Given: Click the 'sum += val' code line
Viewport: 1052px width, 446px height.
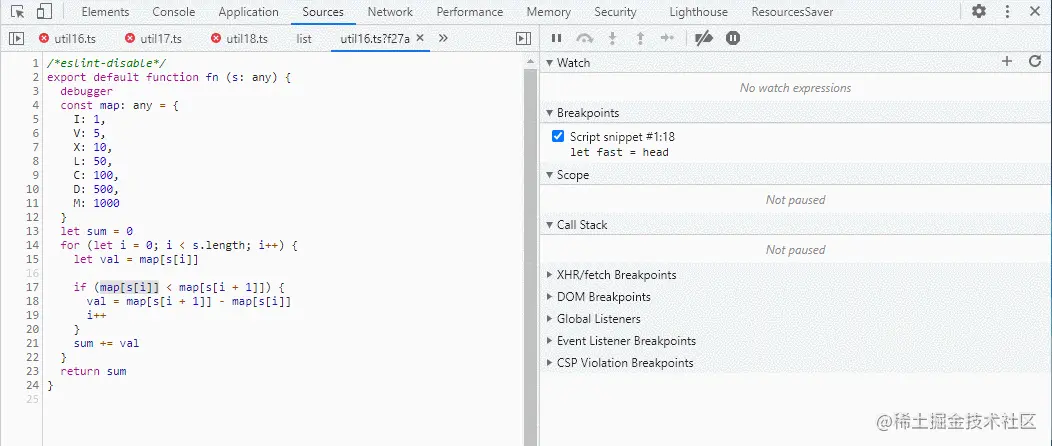Looking at the screenshot, I should (106, 343).
